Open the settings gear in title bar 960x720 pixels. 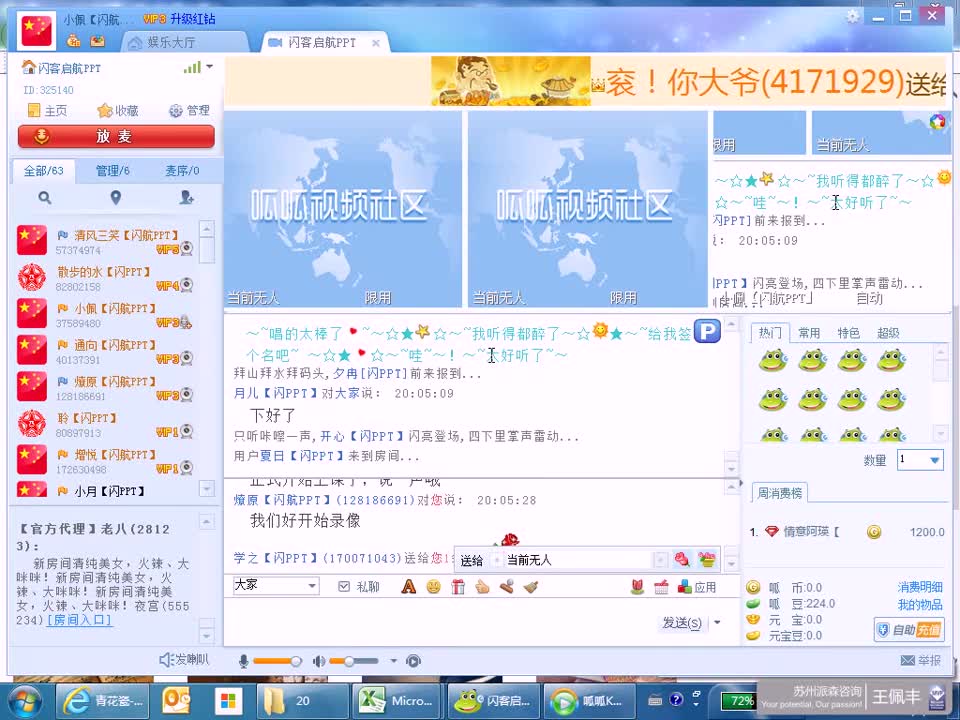(x=852, y=17)
